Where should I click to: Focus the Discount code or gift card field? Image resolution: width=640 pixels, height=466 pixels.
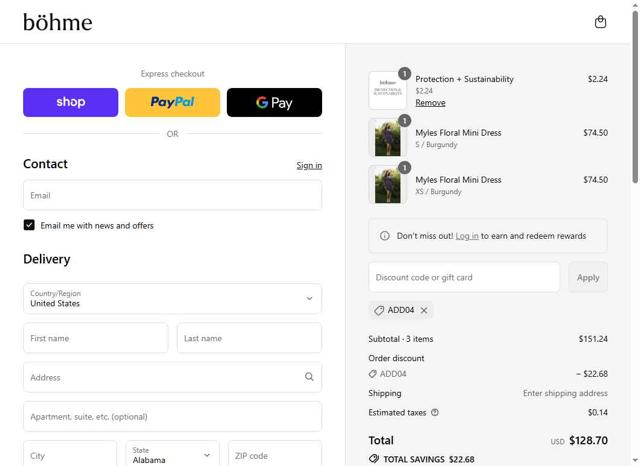point(464,277)
